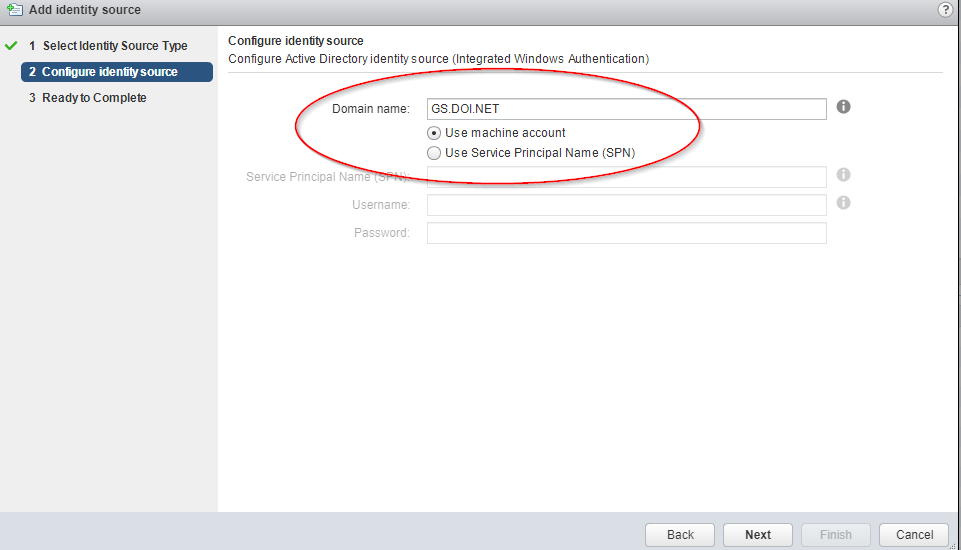Click the dialog resize grip in corner
This screenshot has height=550, width=961.
[x=953, y=546]
